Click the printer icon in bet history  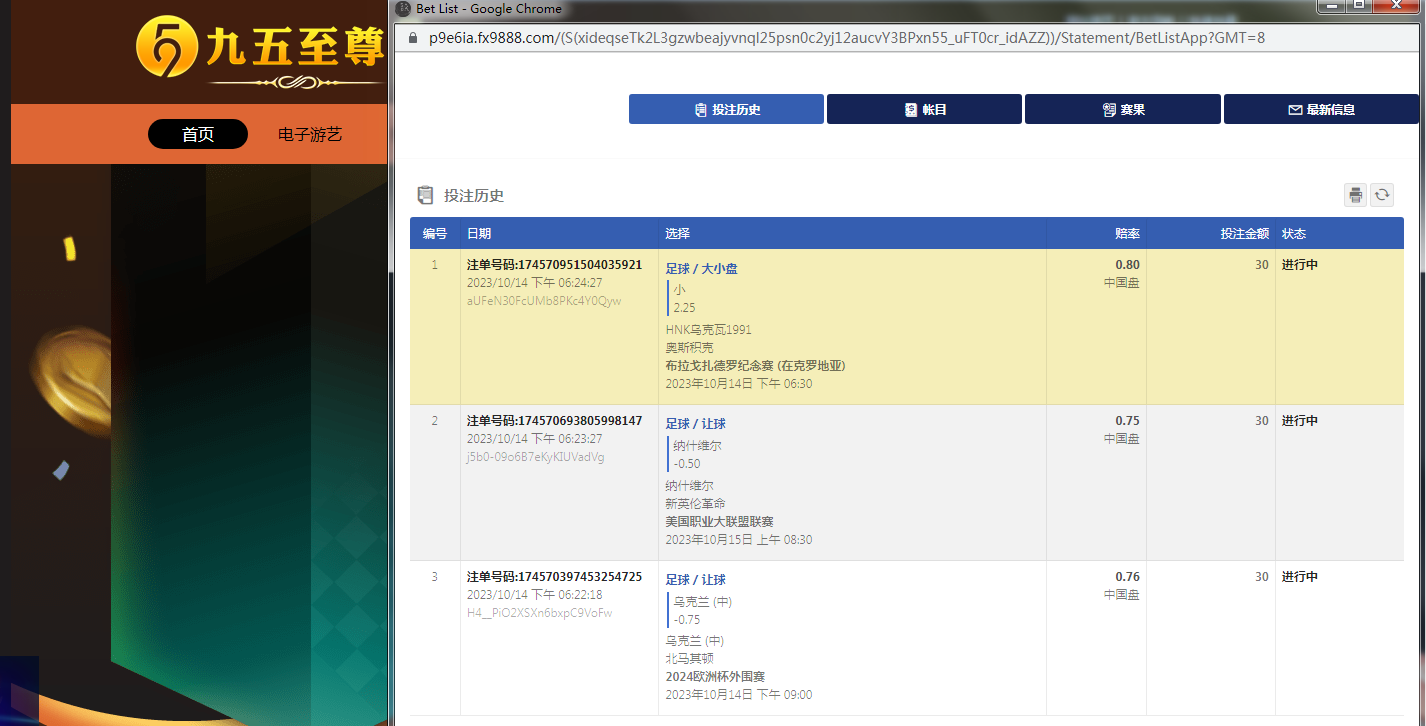pyautogui.click(x=1355, y=195)
